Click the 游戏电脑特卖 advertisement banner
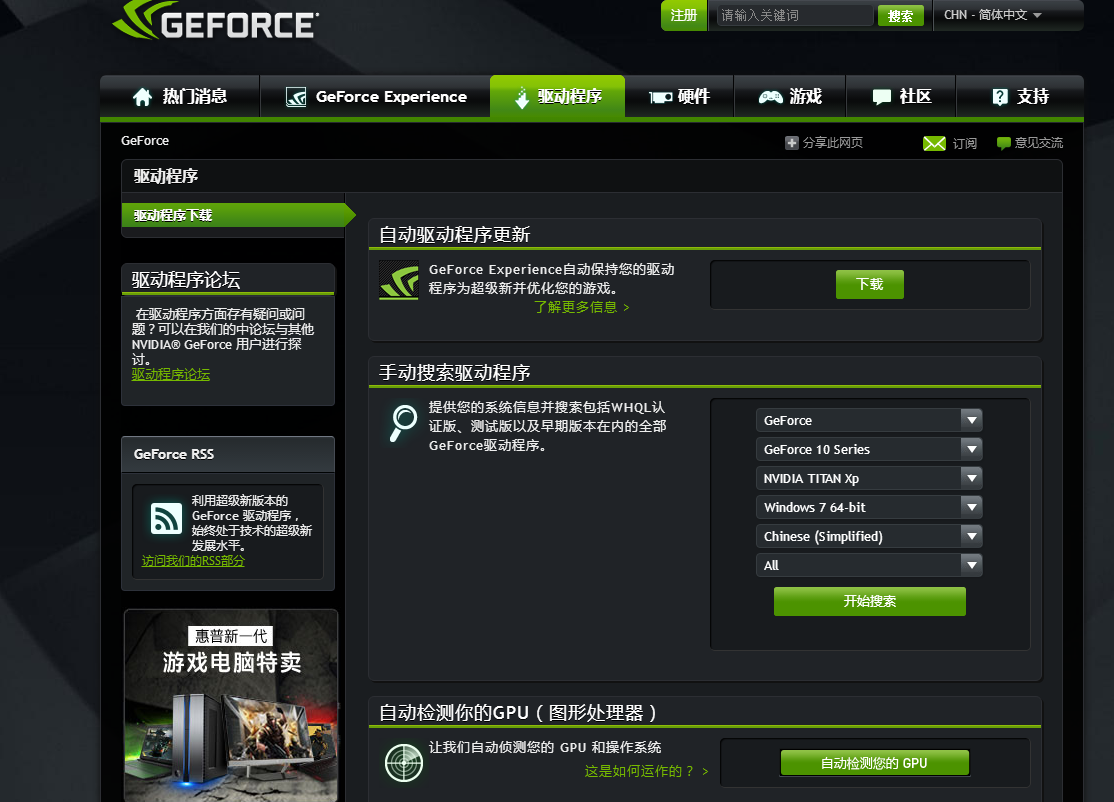The height and width of the screenshot is (802, 1114). click(x=231, y=705)
